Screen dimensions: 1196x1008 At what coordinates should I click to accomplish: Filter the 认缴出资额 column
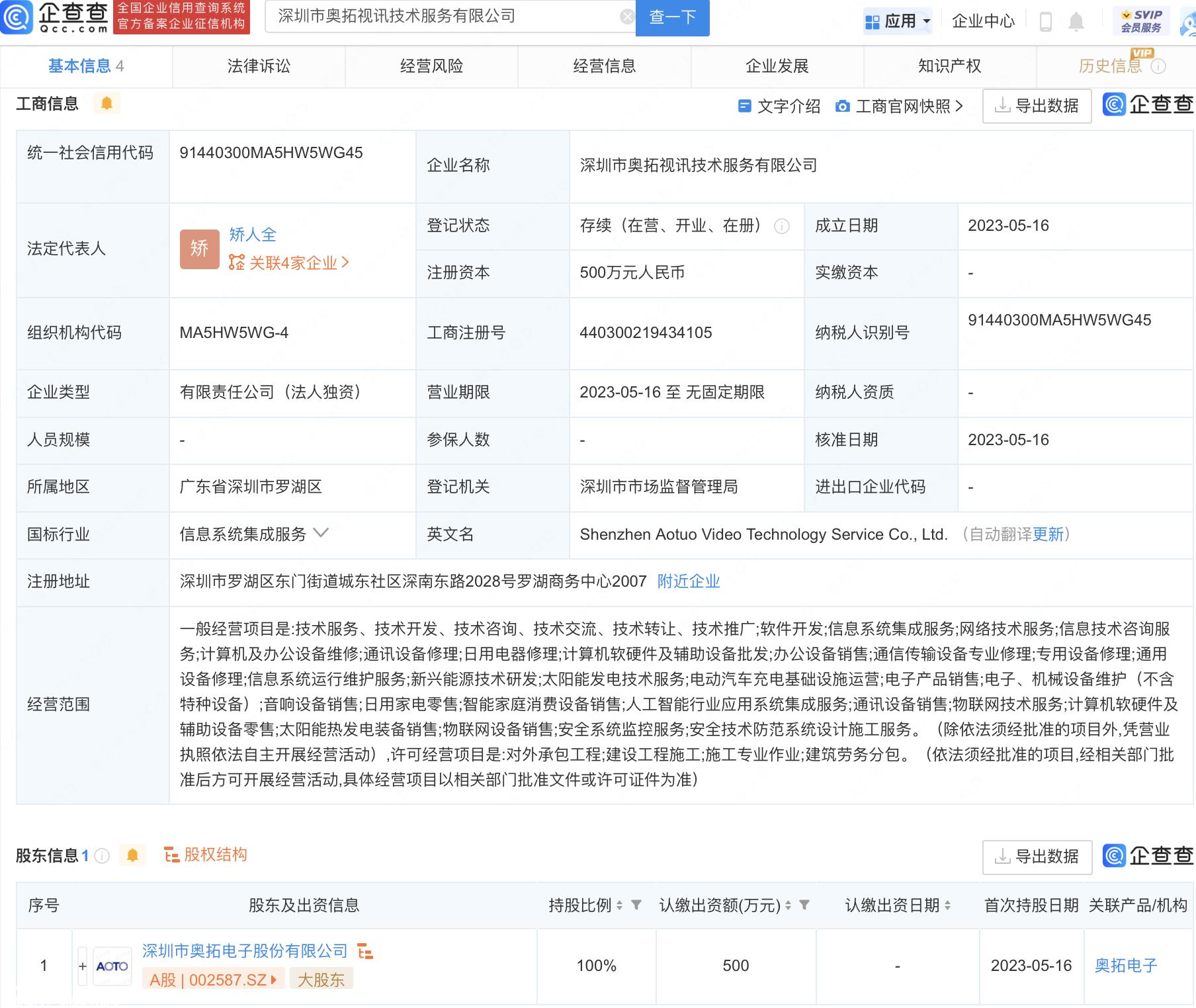tap(805, 905)
